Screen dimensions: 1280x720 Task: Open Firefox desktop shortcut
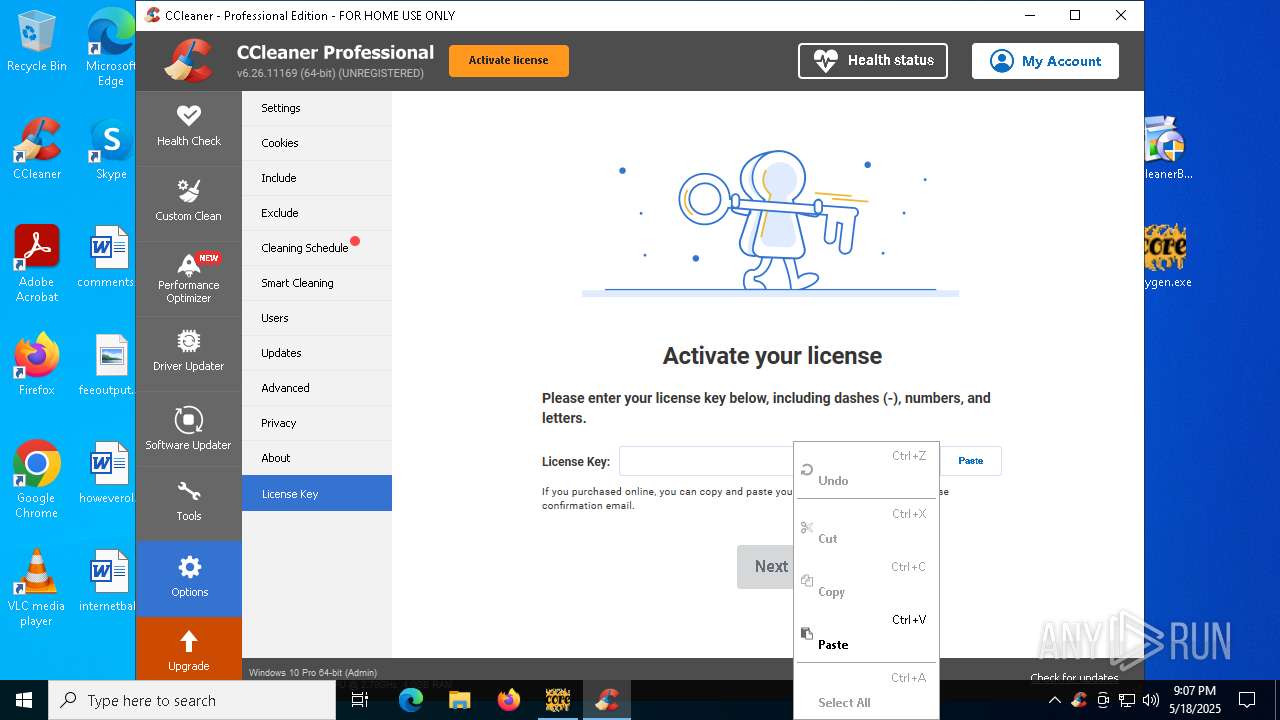pyautogui.click(x=37, y=365)
